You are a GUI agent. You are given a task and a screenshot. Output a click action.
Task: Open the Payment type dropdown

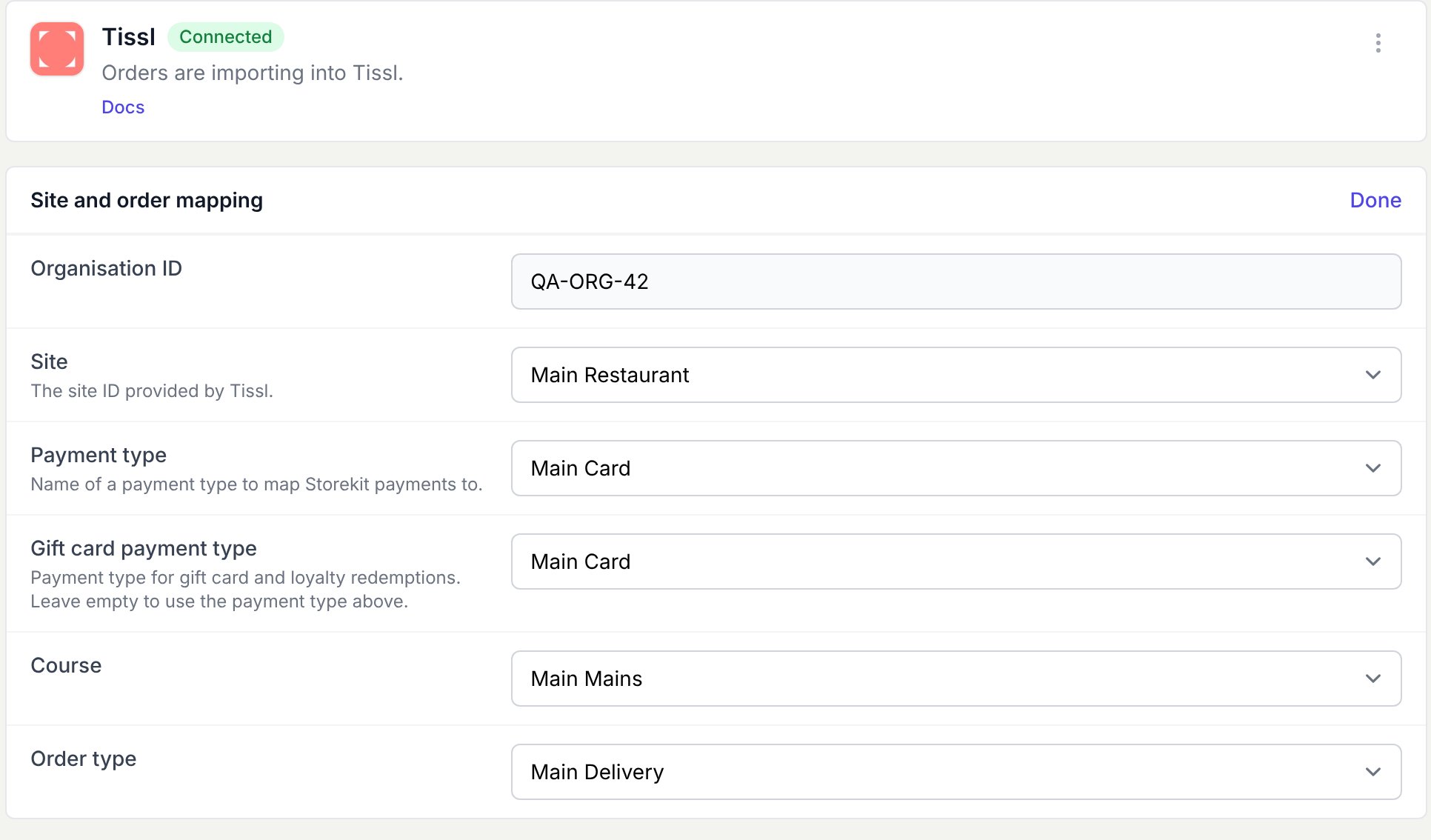click(x=956, y=468)
